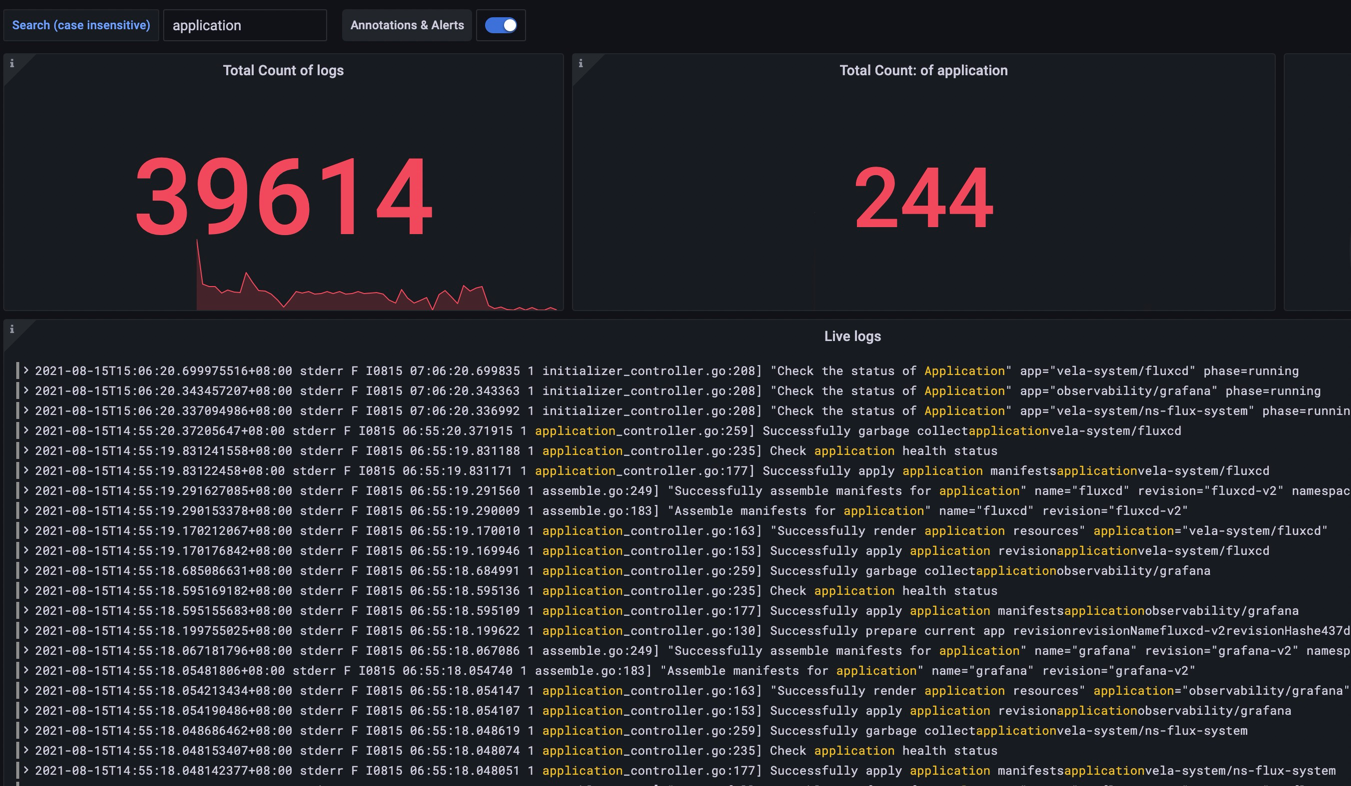1351x786 pixels.
Task: Click the 244 application count value
Action: pyautogui.click(x=923, y=198)
